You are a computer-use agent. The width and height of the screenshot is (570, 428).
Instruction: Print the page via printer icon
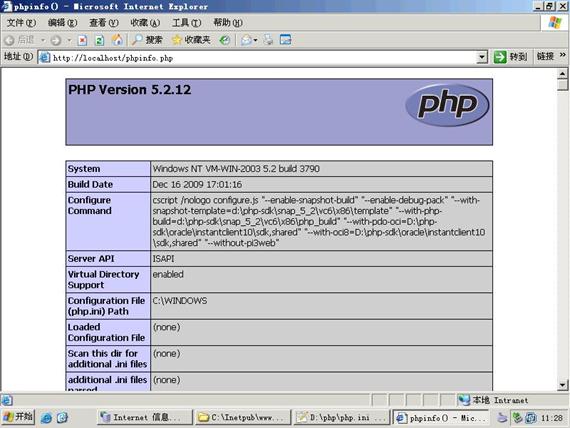268,40
